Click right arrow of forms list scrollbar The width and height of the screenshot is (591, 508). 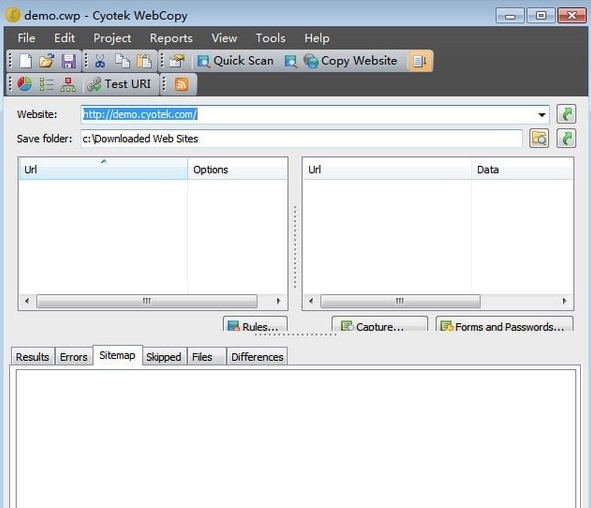tap(564, 301)
